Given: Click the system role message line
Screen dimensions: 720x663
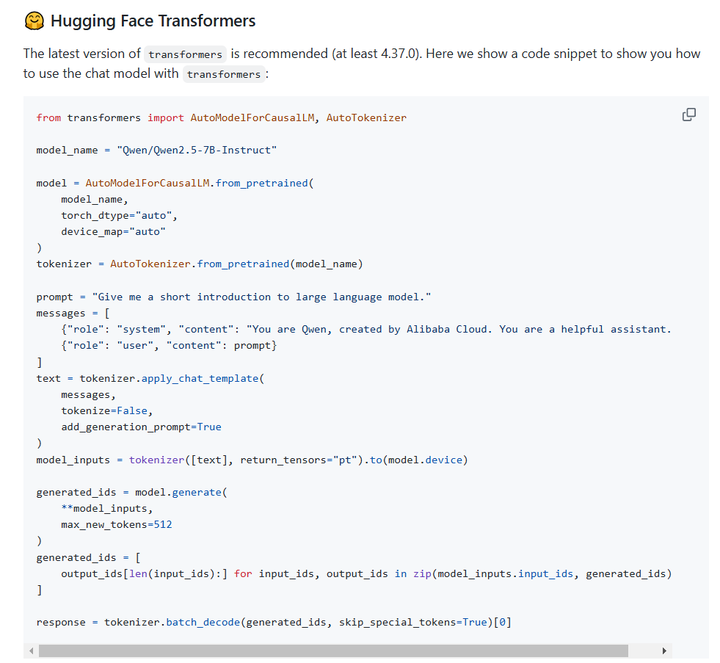Looking at the screenshot, I should [x=366, y=329].
